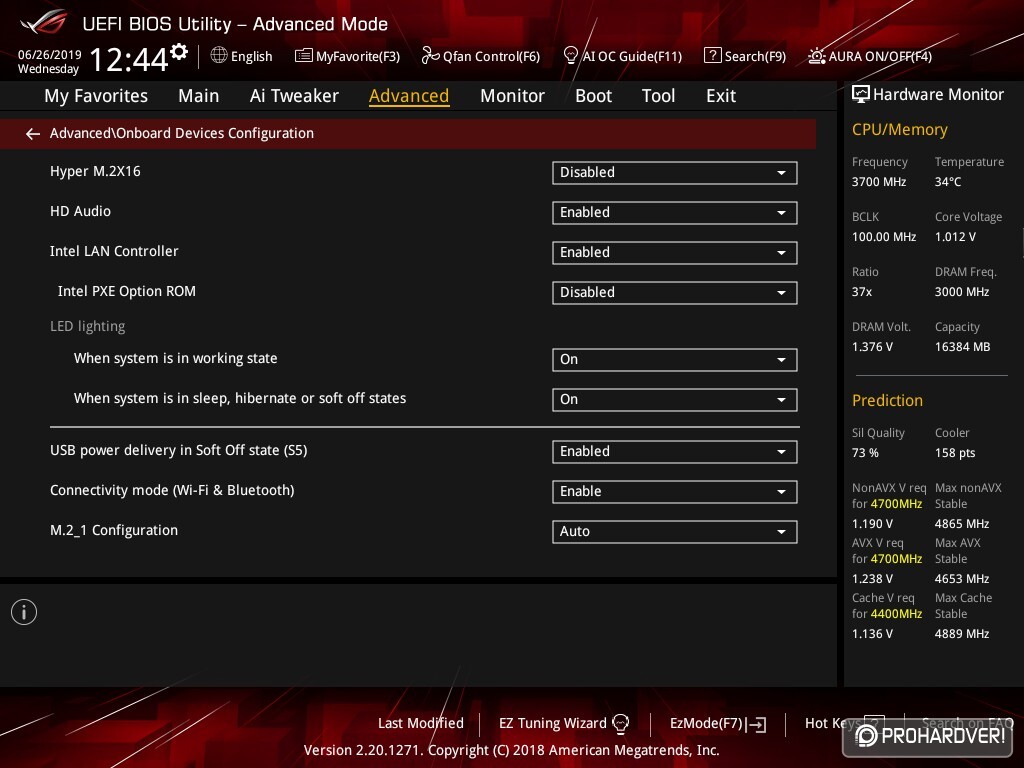Viewport: 1024px width, 768px height.
Task: Select the HD Audio setting label
Action: 80,211
